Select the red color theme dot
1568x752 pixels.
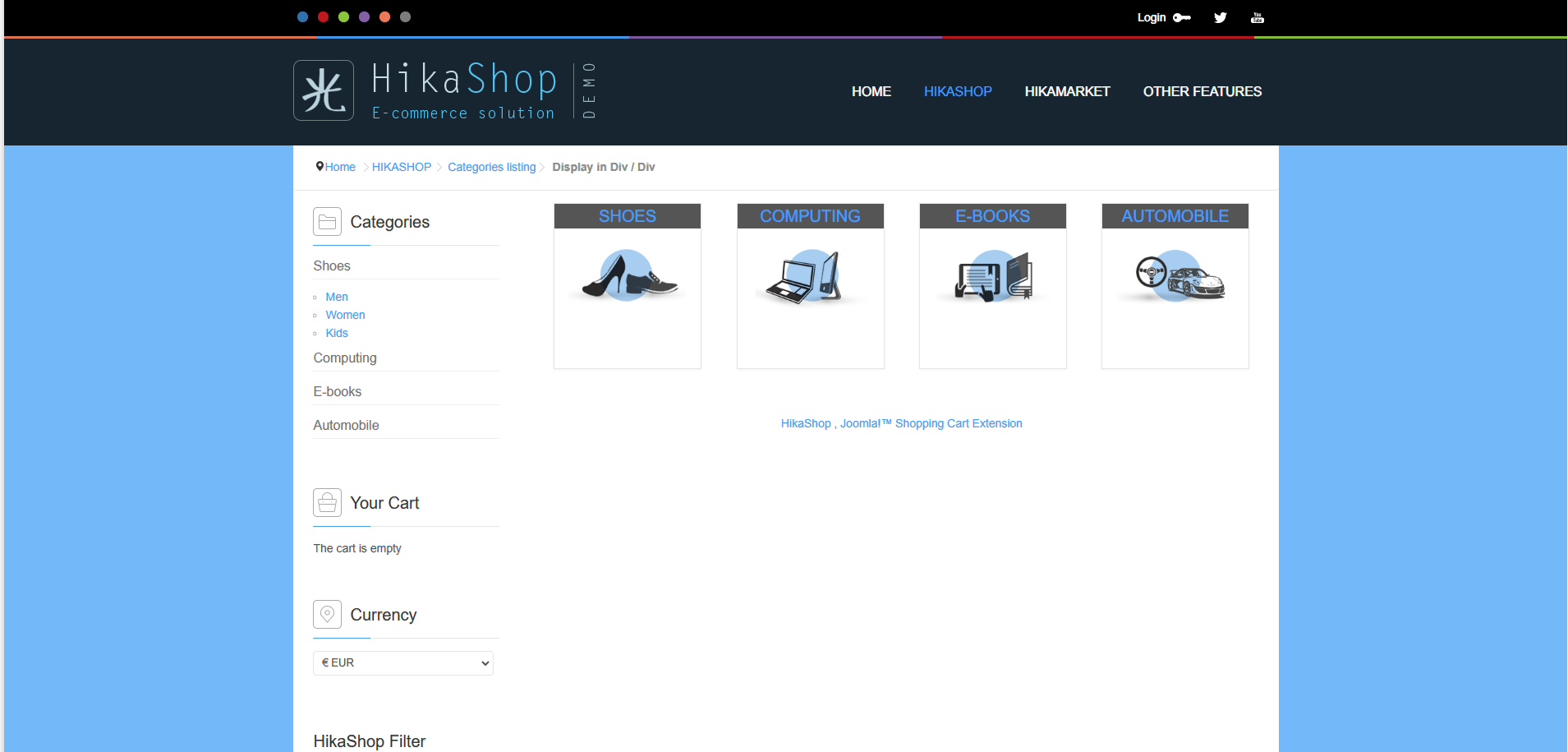324,16
